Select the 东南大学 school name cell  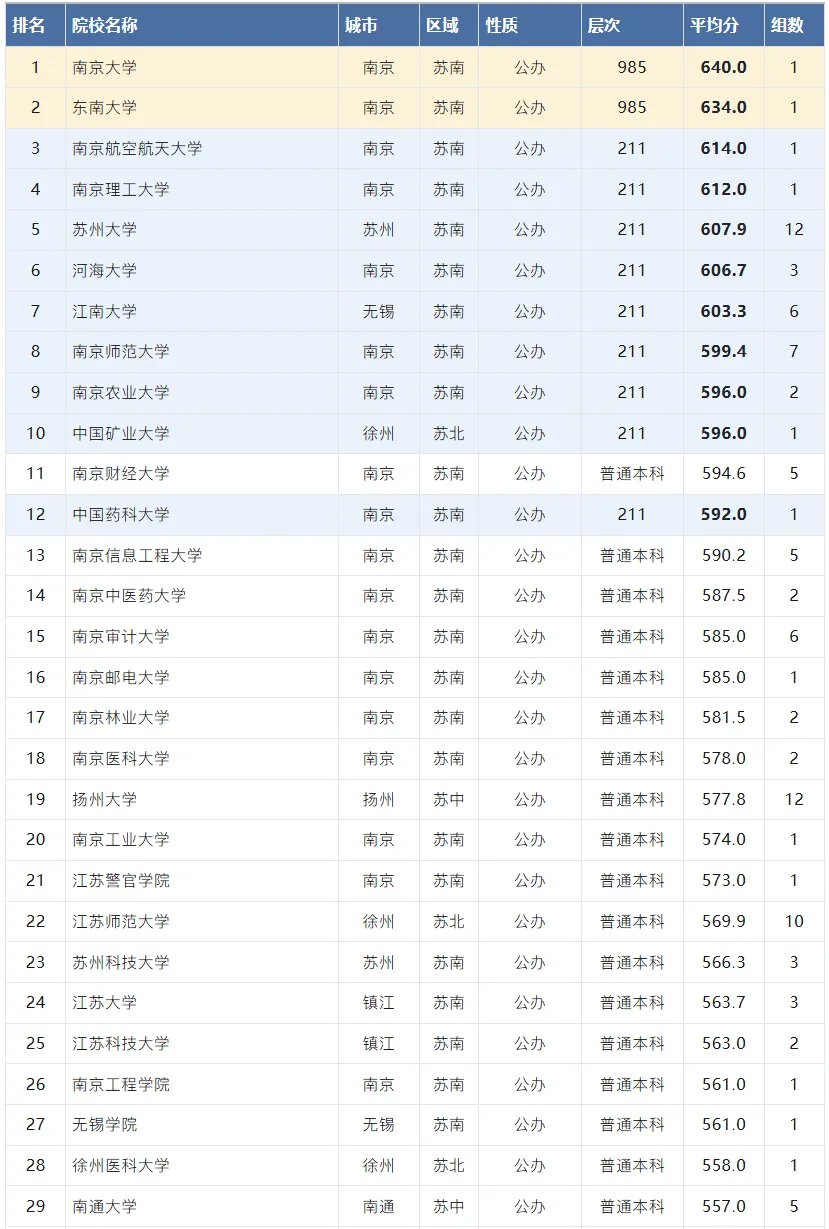pyautogui.click(x=201, y=108)
